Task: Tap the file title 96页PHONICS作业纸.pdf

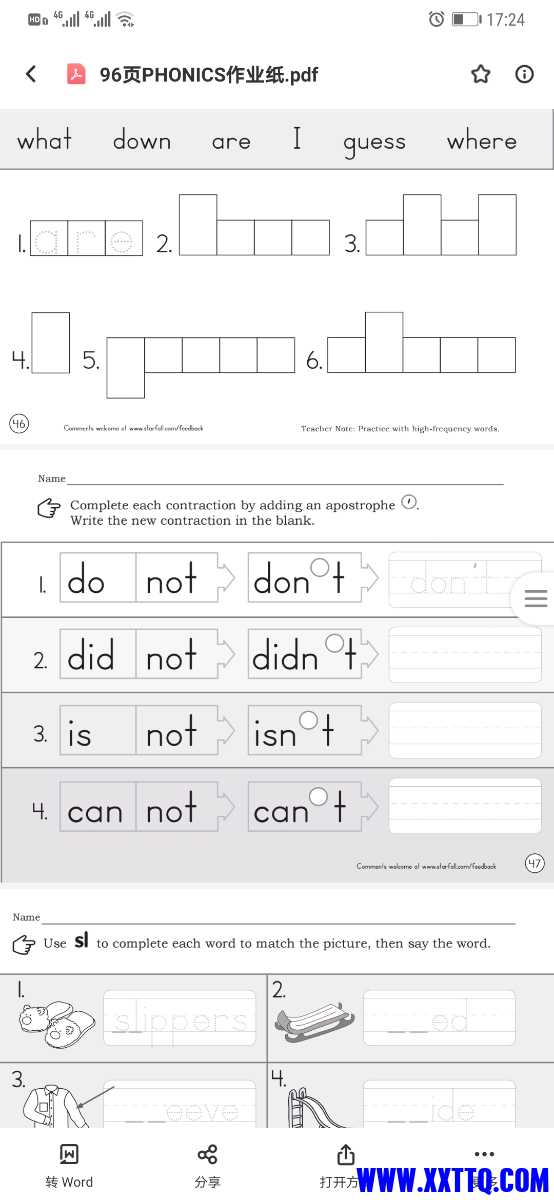Action: pyautogui.click(x=208, y=75)
